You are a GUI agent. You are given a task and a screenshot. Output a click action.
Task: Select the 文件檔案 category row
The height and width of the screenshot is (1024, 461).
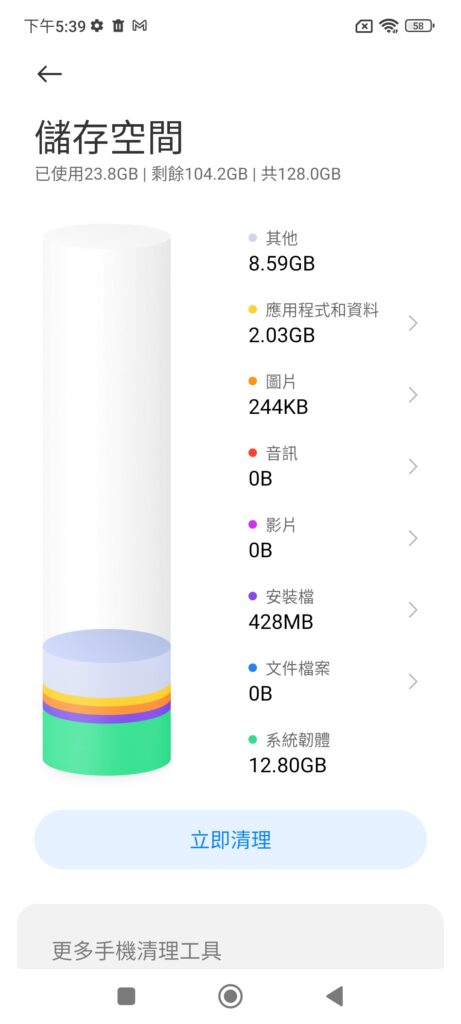click(x=333, y=681)
